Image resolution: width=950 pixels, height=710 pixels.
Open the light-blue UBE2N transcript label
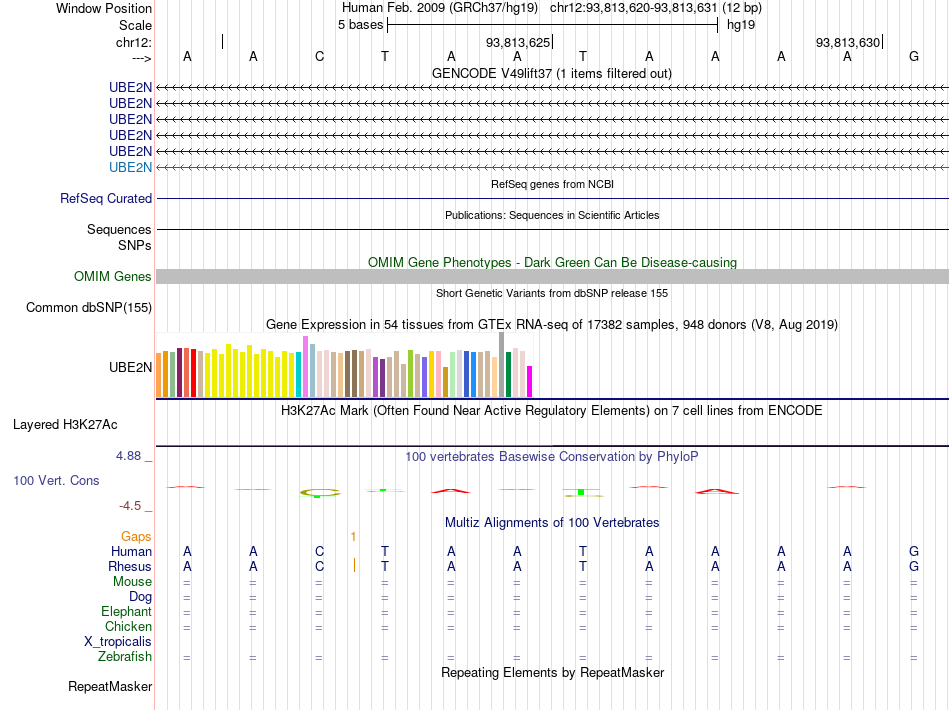click(130, 167)
